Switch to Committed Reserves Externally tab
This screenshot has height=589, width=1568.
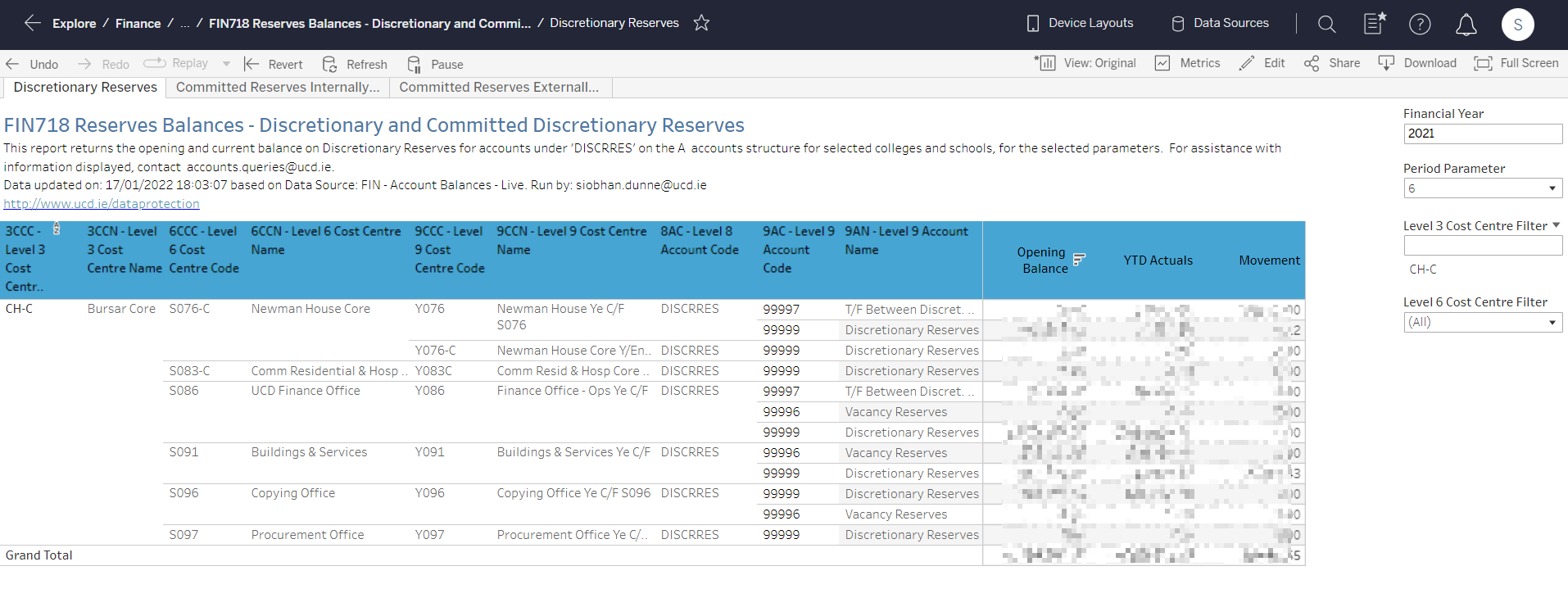(x=499, y=87)
